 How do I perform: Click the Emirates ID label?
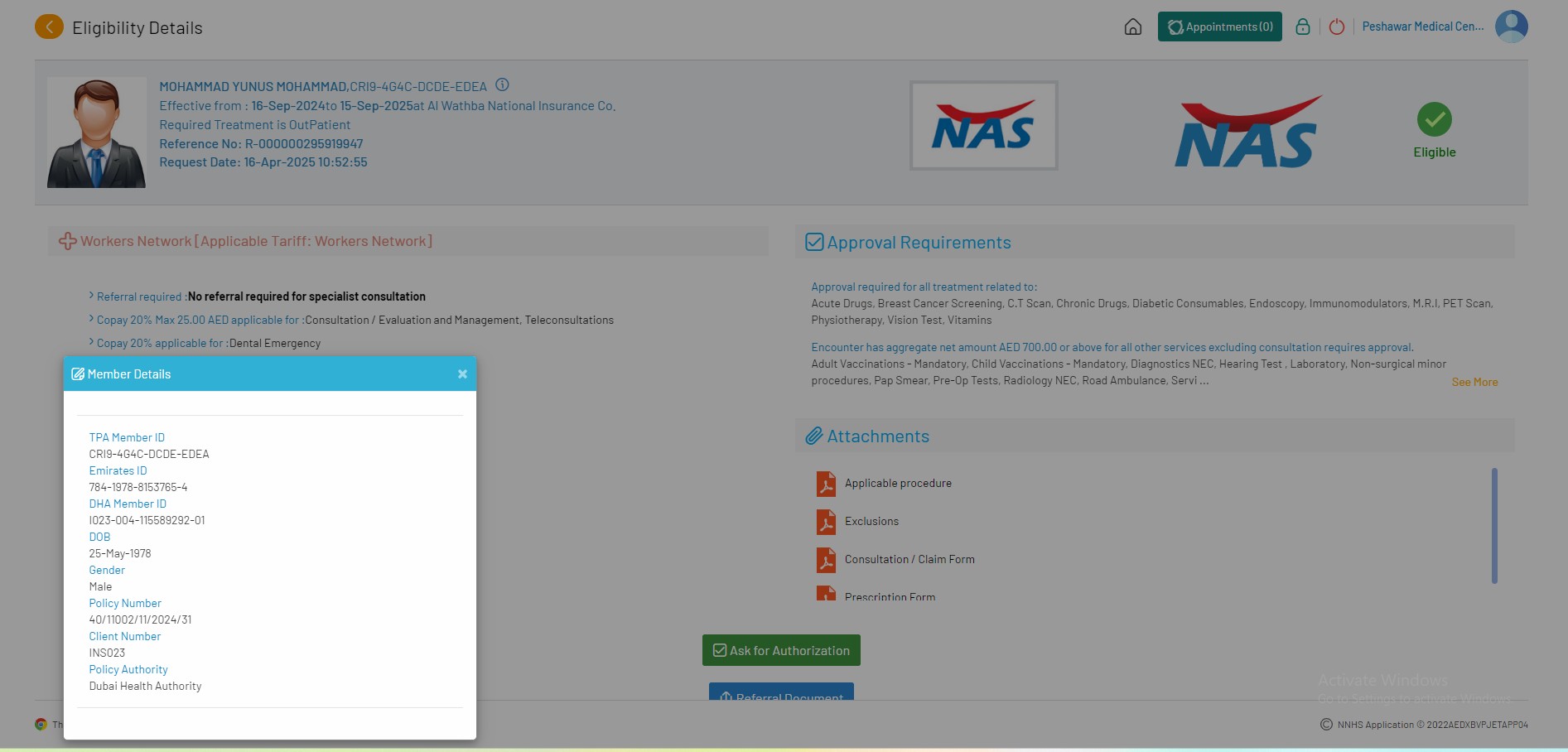coord(118,470)
